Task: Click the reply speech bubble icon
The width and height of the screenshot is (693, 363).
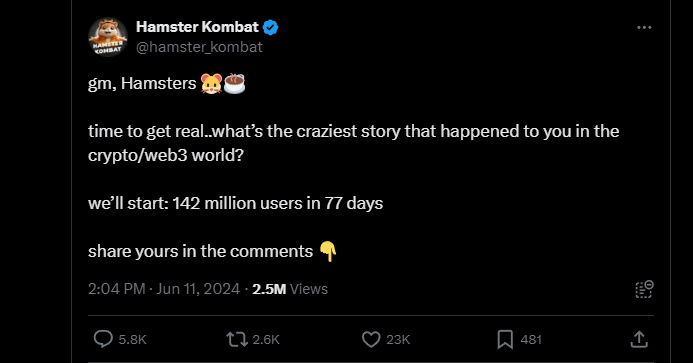Action: coord(103,339)
